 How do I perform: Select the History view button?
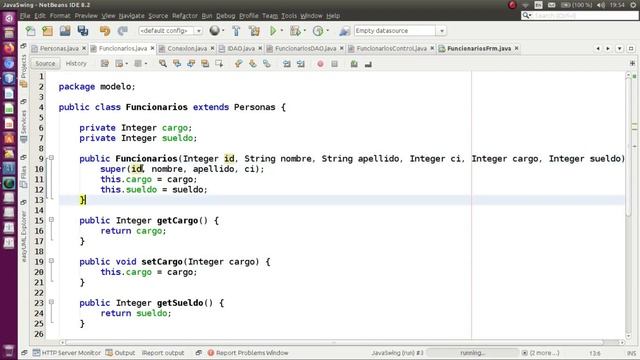(76, 64)
